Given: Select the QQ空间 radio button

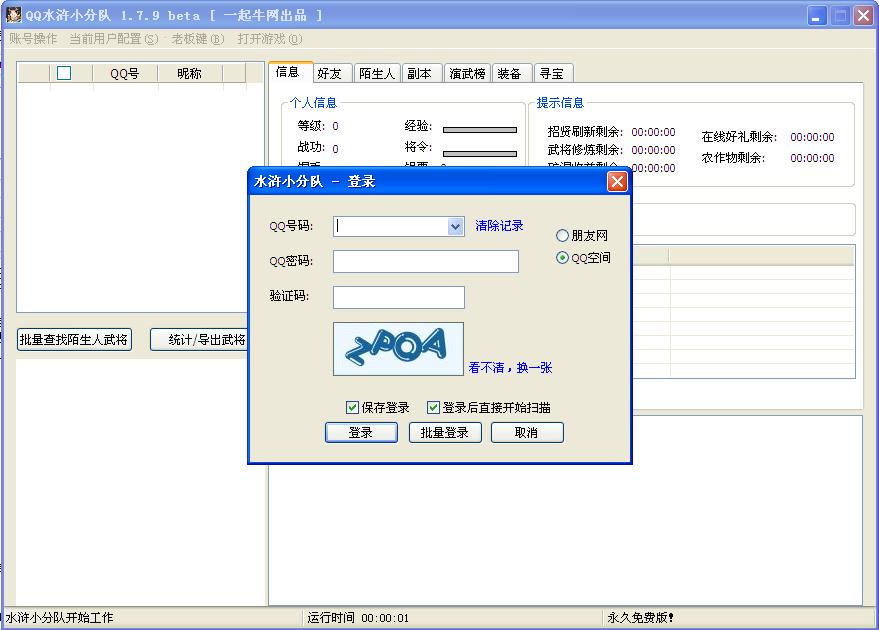Looking at the screenshot, I should pos(562,258).
